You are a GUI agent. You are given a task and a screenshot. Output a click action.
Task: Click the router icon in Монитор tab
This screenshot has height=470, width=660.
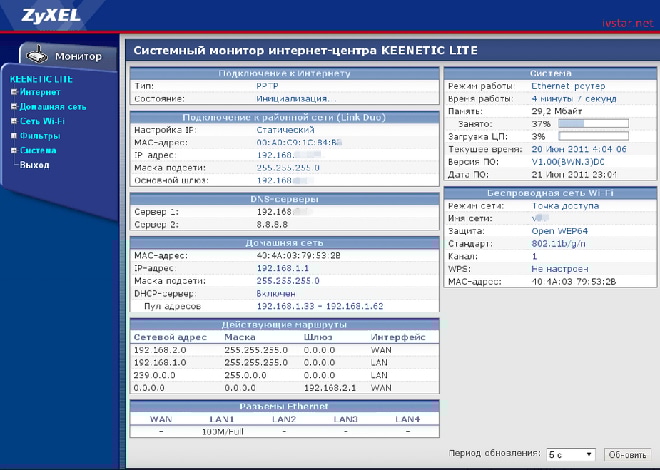(37, 55)
